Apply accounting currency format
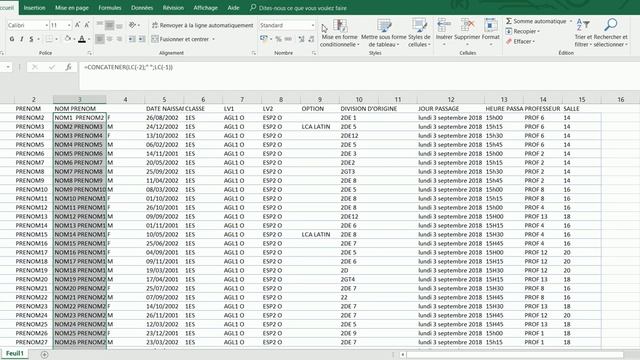The height and width of the screenshot is (360, 640). coord(264,39)
